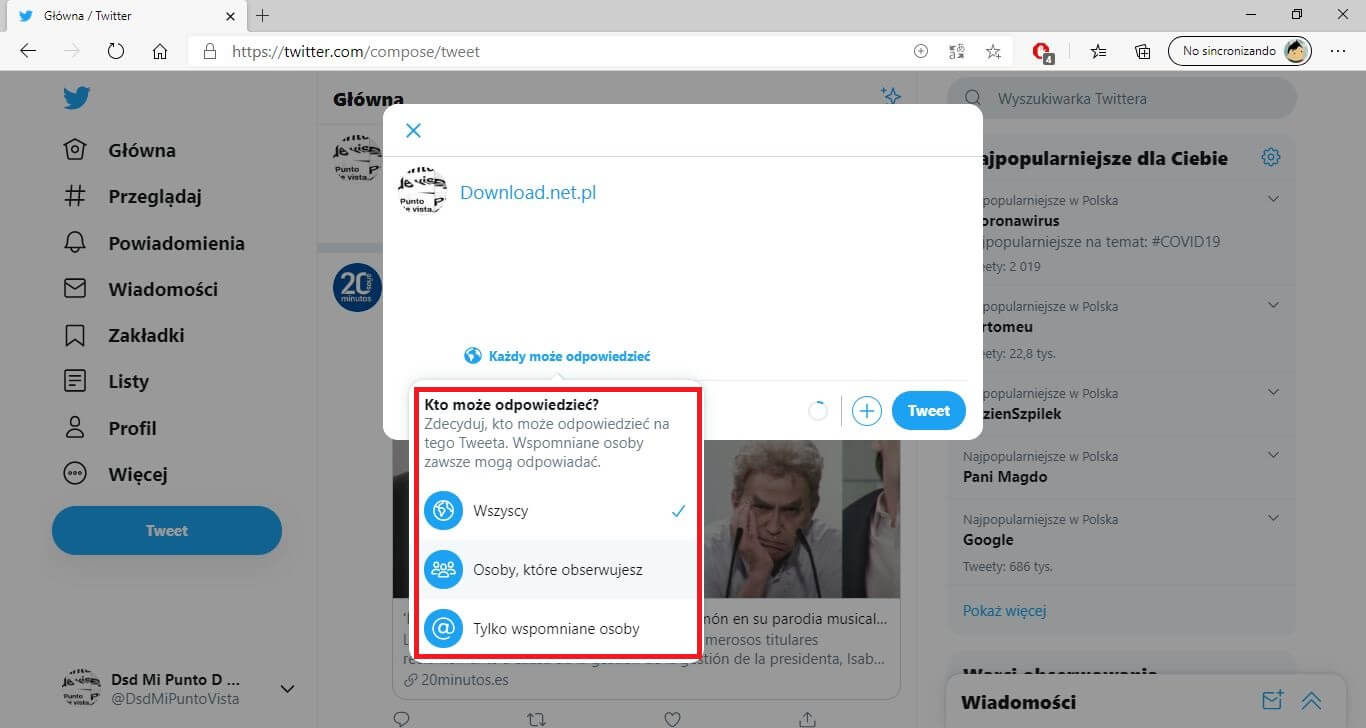The image size is (1366, 728).
Task: Click the plus-in-circle icon in address bar
Action: (921, 51)
